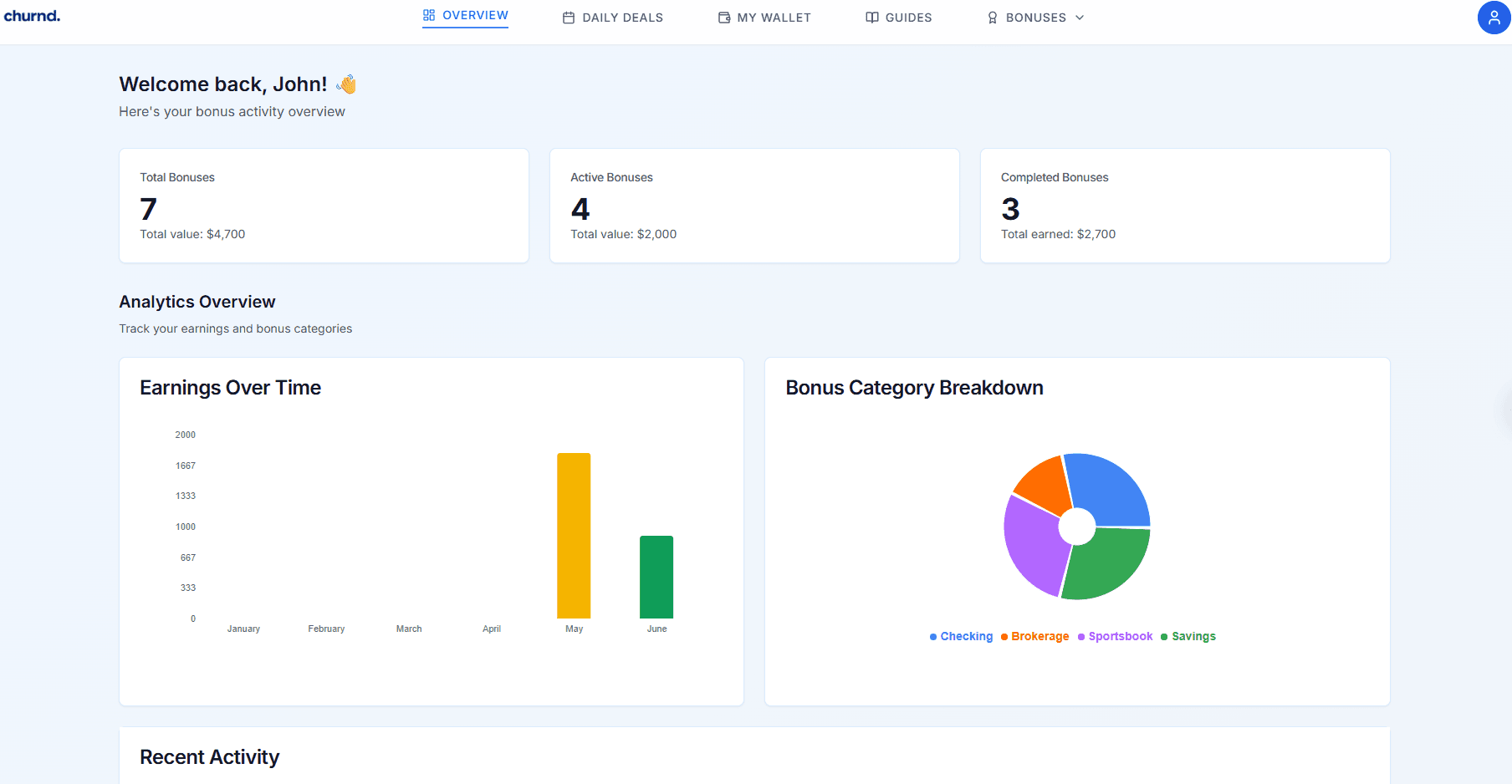Toggle the Brokerage legend entry
Screen dimensions: 1512x784
pyautogui.click(x=1034, y=636)
